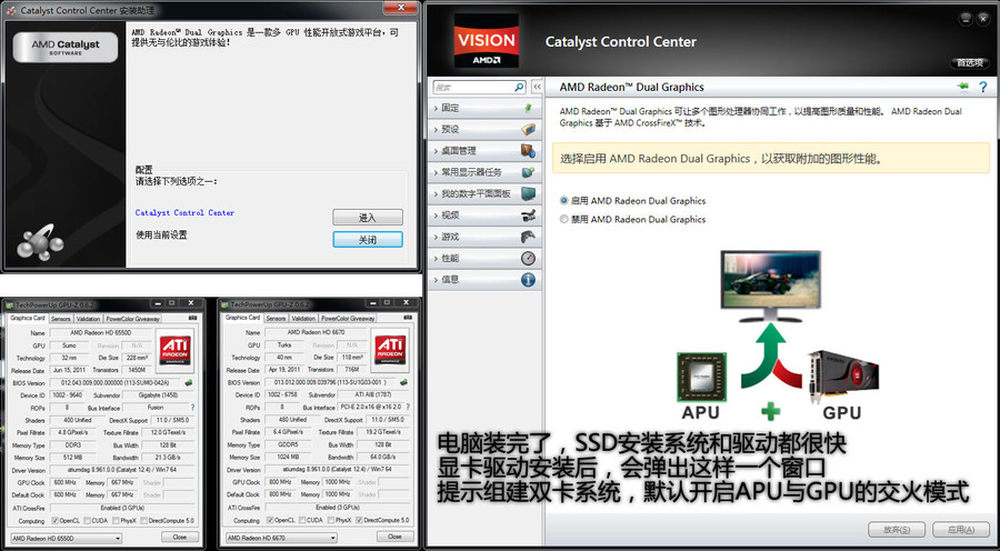Click Close button in HD 6670 GPU-Z window

pos(395,537)
